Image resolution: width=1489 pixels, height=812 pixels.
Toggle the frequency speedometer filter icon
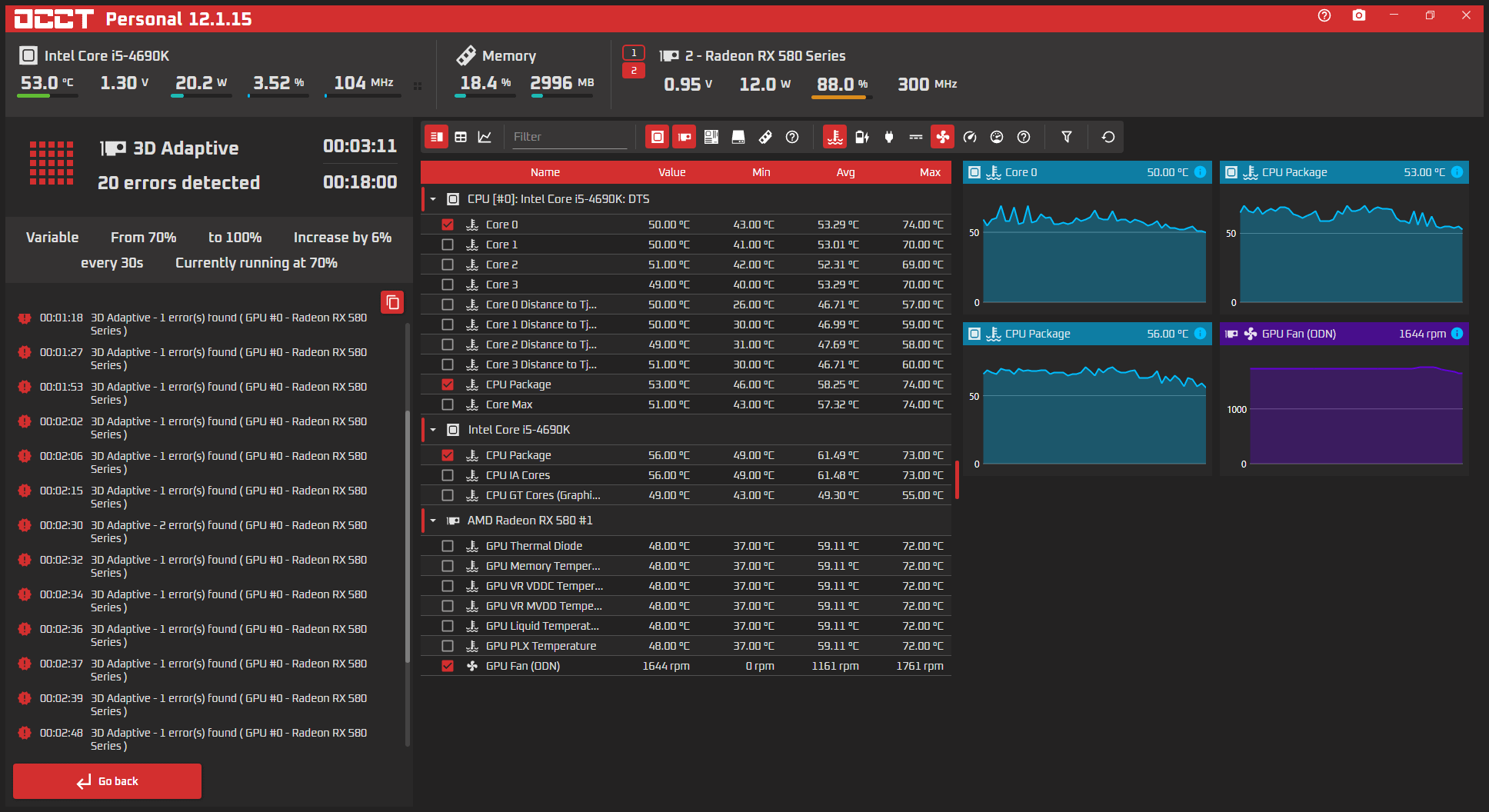[970, 137]
